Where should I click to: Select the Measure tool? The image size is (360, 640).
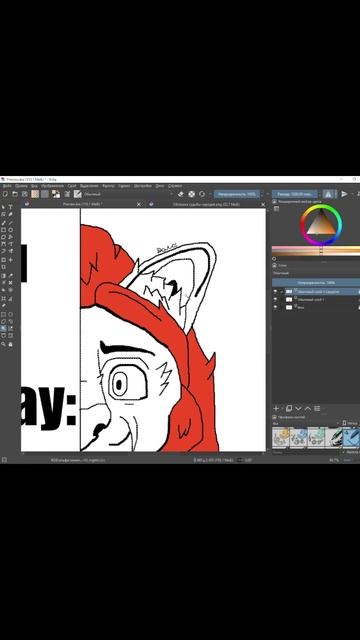[x=11, y=298]
